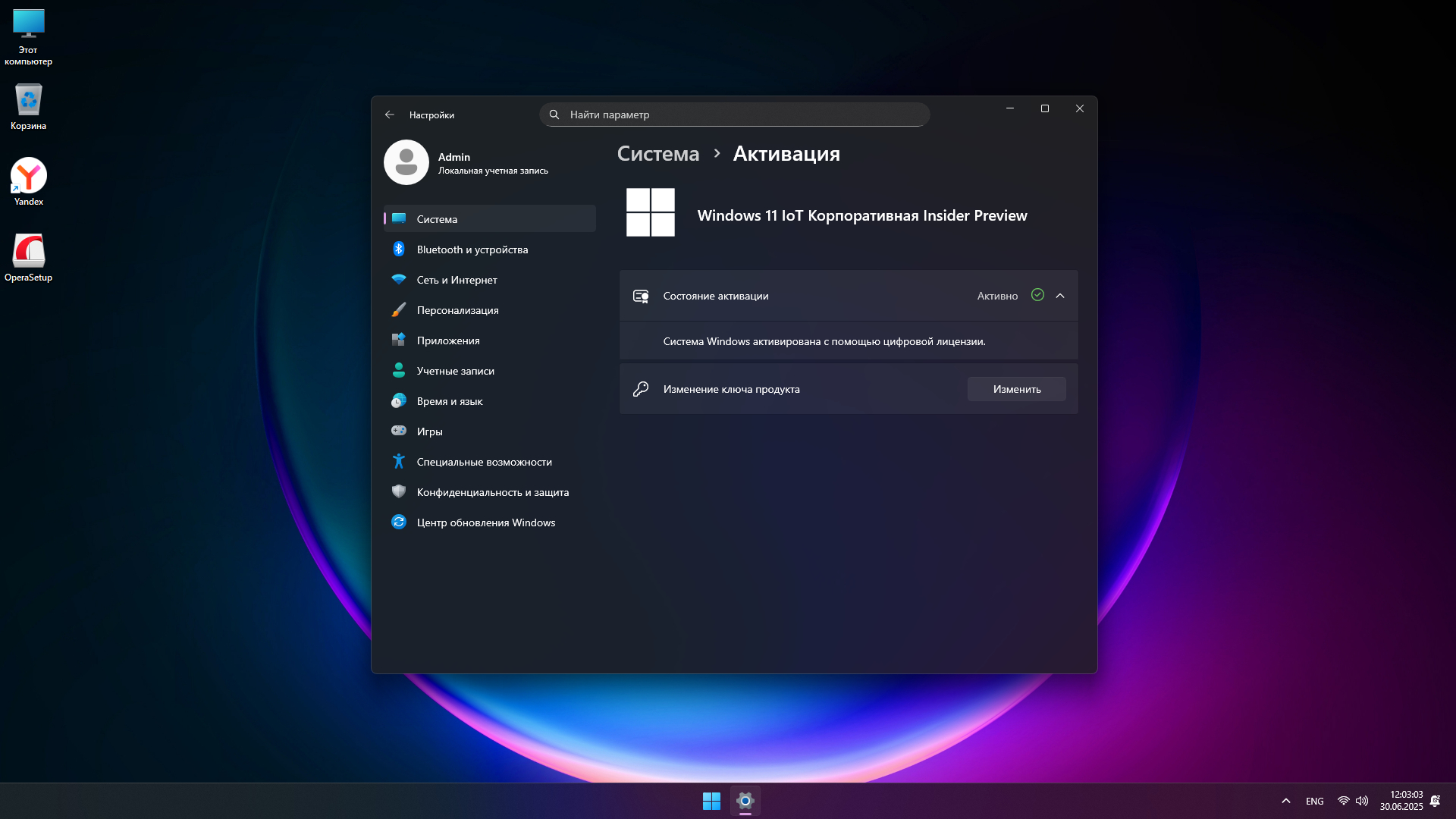Collapse the activation state chevron

pos(1060,296)
